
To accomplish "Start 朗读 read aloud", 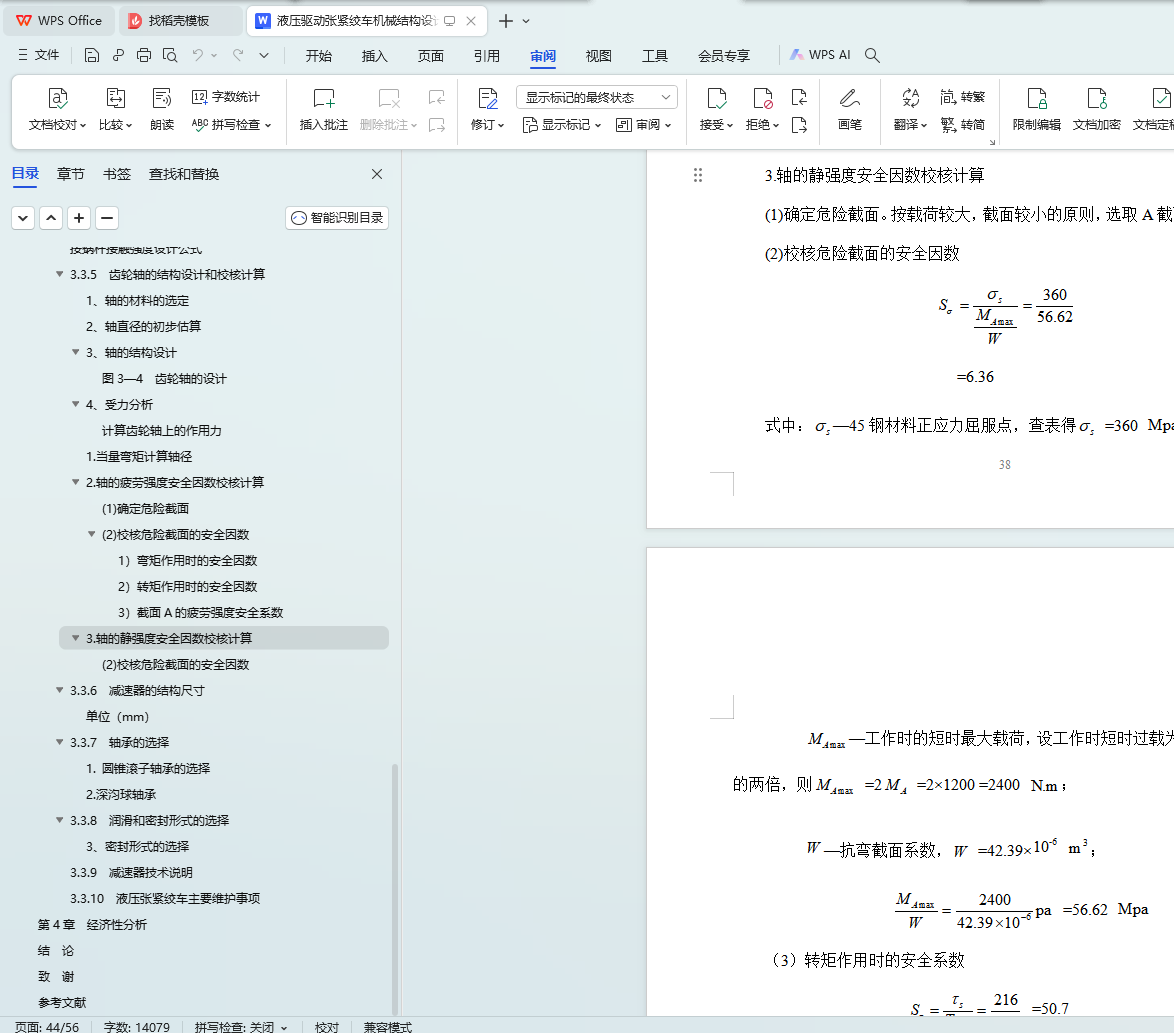I will point(162,109).
